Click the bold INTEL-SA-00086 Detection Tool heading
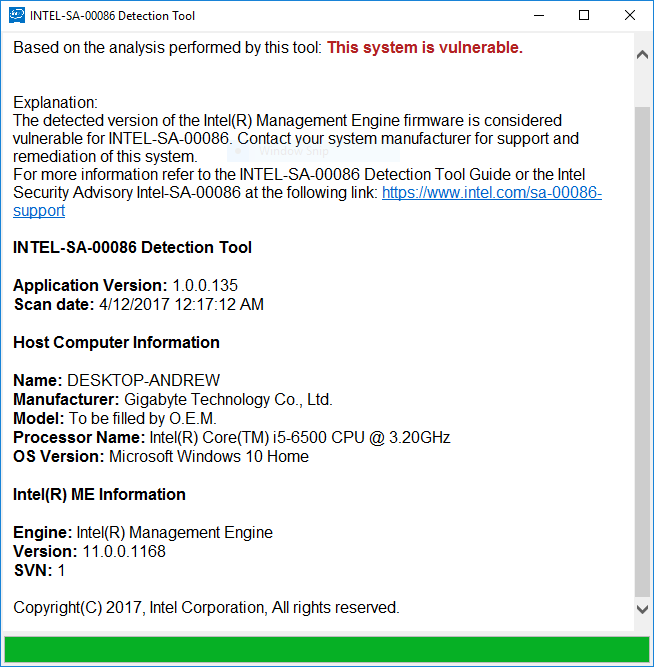This screenshot has width=654, height=667. 132,248
